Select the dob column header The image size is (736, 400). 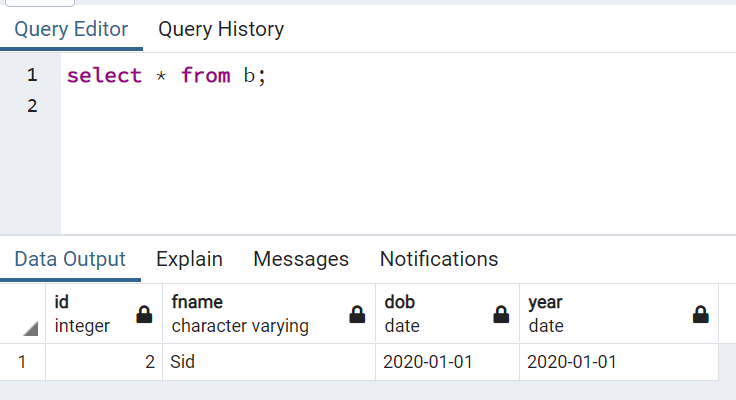tap(430, 313)
